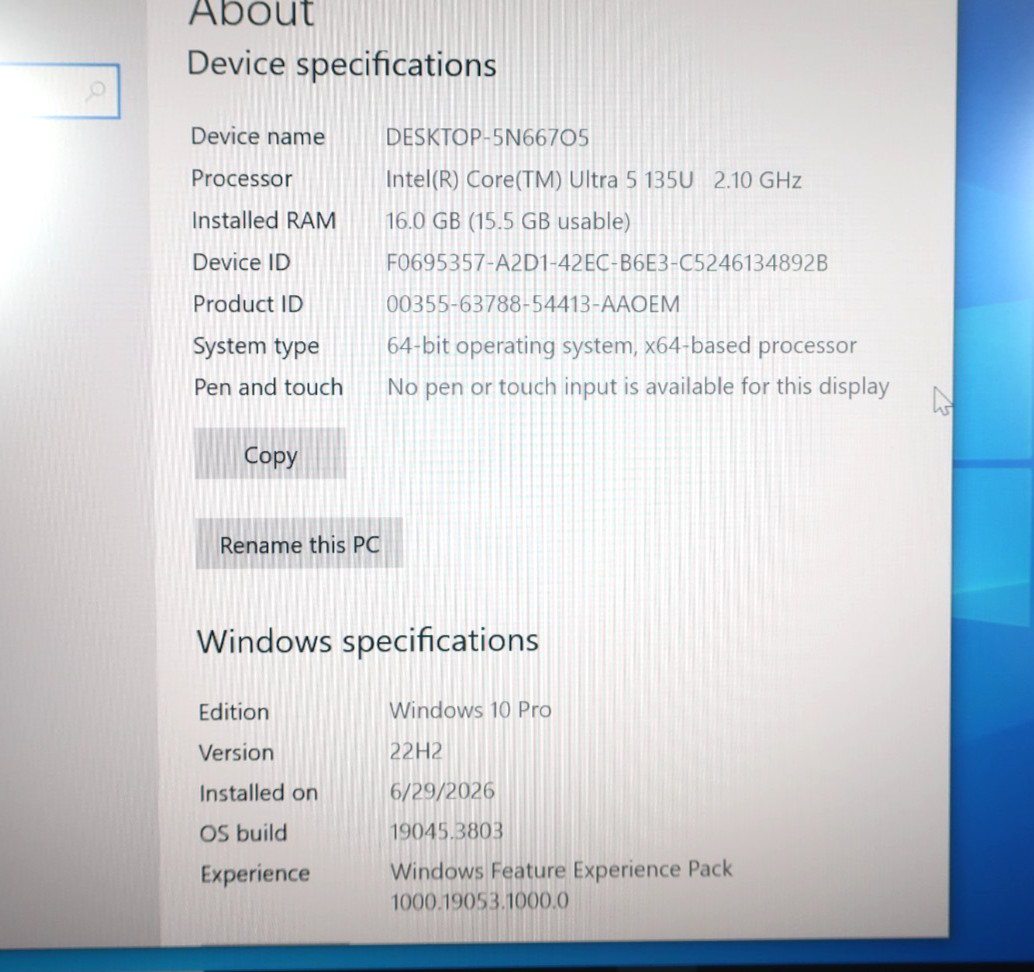
Task: Click the Device specifications heading
Action: pyautogui.click(x=342, y=65)
